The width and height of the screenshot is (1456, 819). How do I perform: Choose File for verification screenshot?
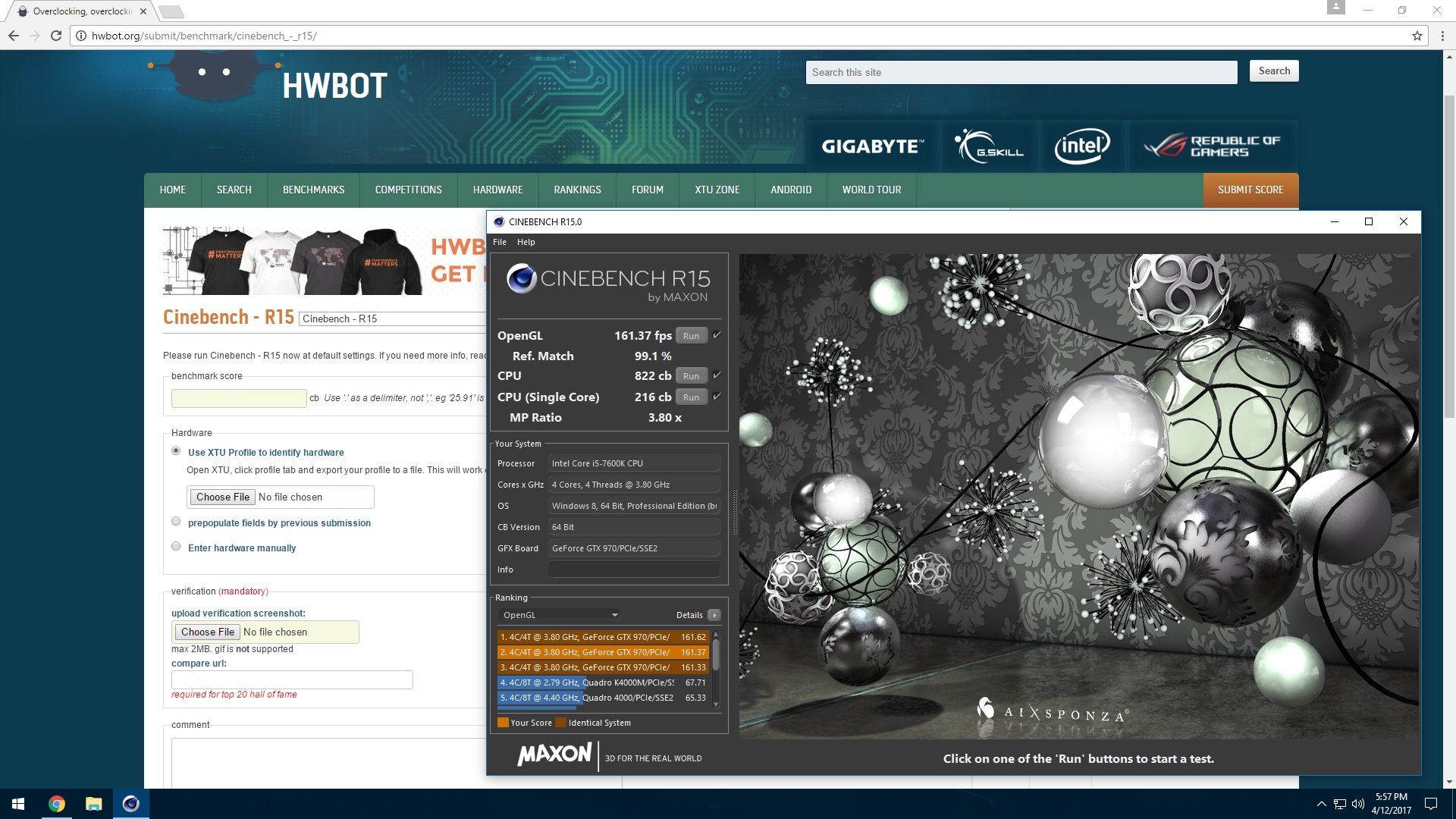[x=207, y=632]
